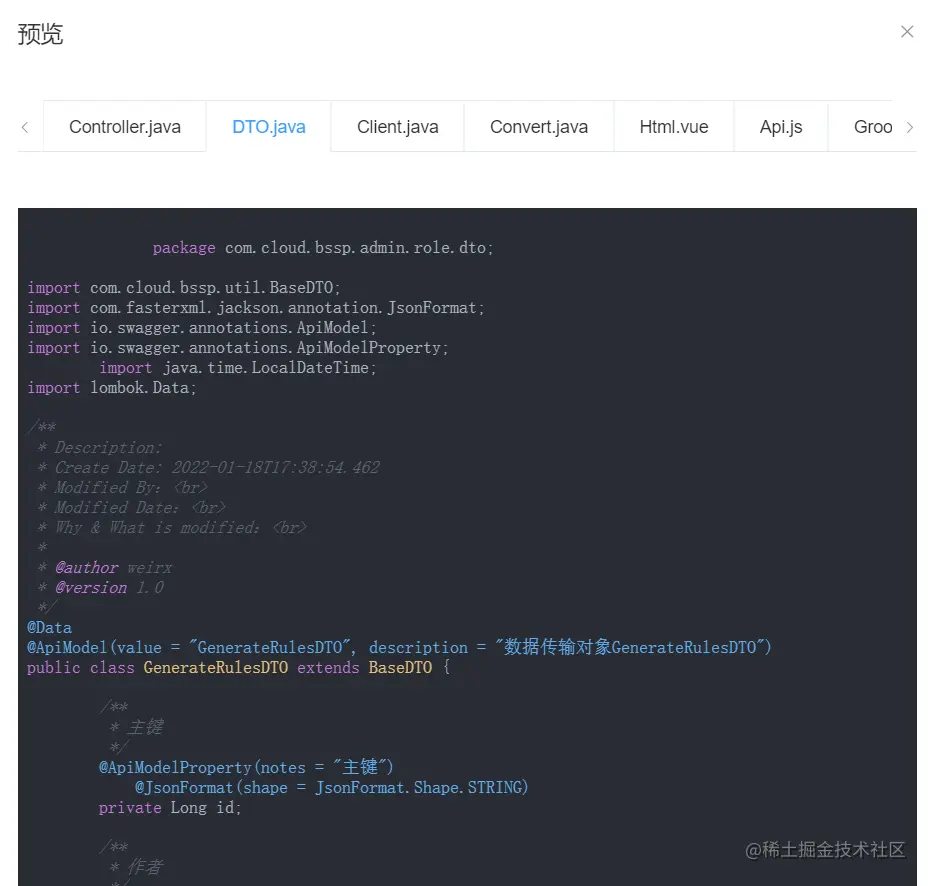Click the @ApiModelProperty(notes = "主键") line
932x886 pixels.
point(246,767)
